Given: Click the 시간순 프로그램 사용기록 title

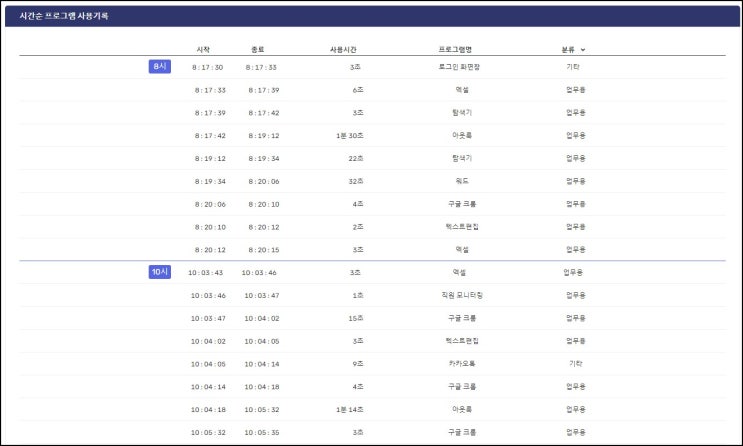Looking at the screenshot, I should (64, 16).
